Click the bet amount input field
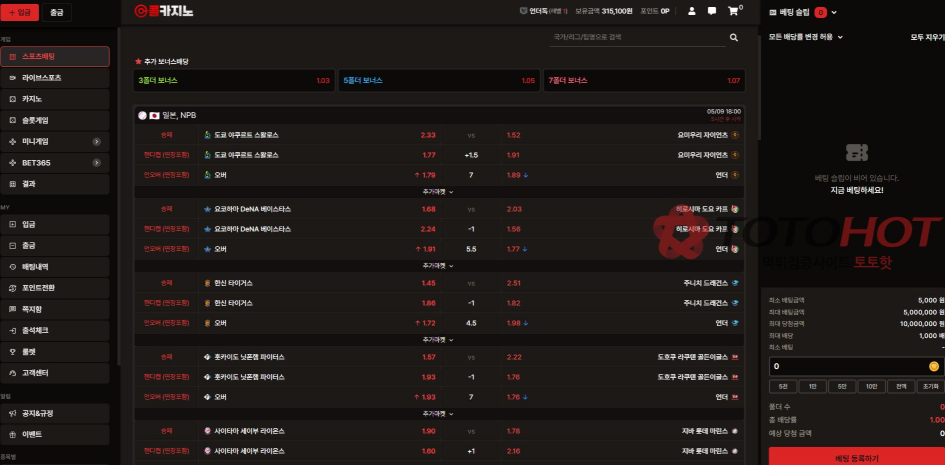Screen dimensions: 945x465 coord(856,366)
